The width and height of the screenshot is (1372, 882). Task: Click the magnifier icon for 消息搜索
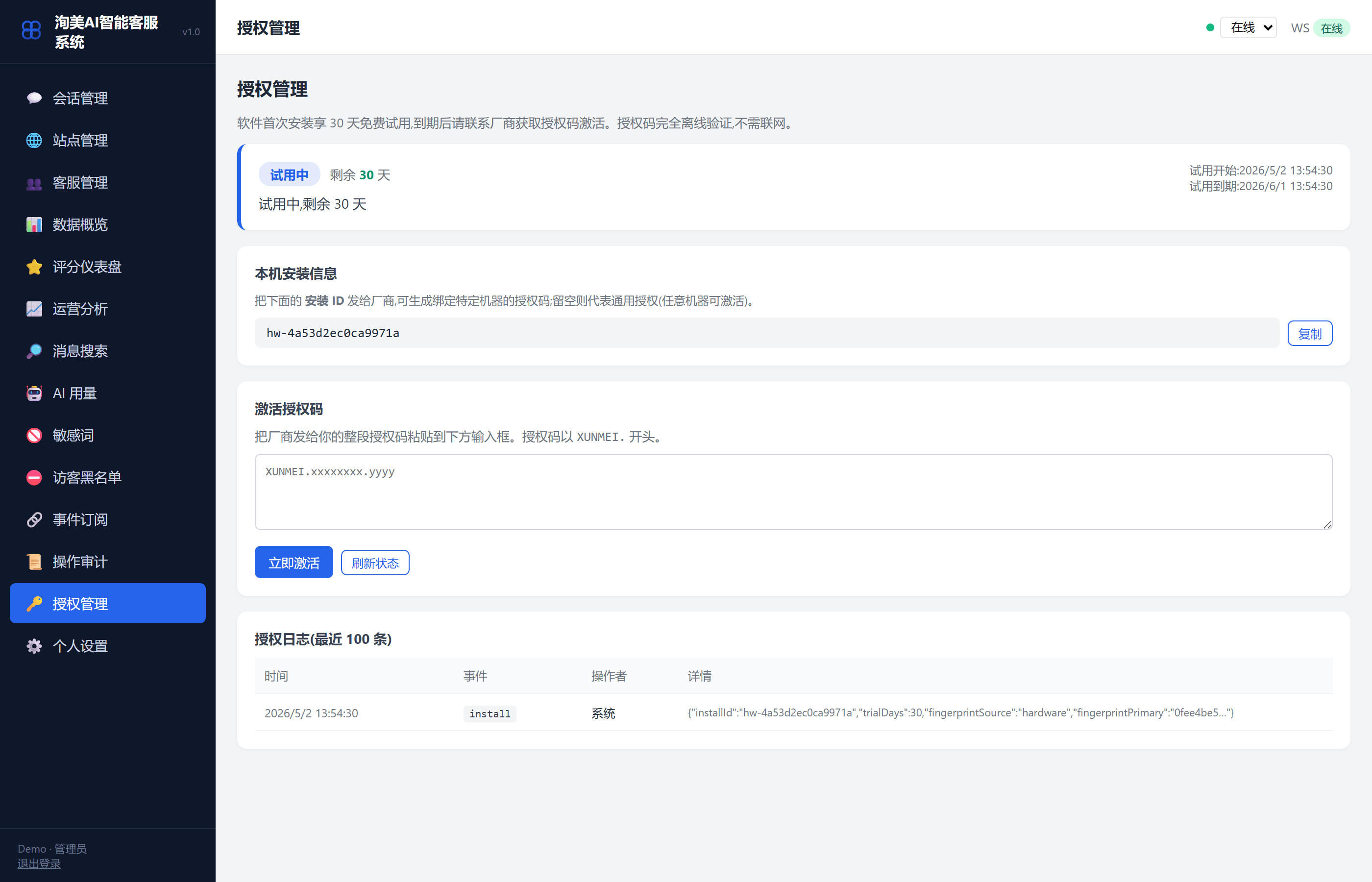click(x=34, y=351)
